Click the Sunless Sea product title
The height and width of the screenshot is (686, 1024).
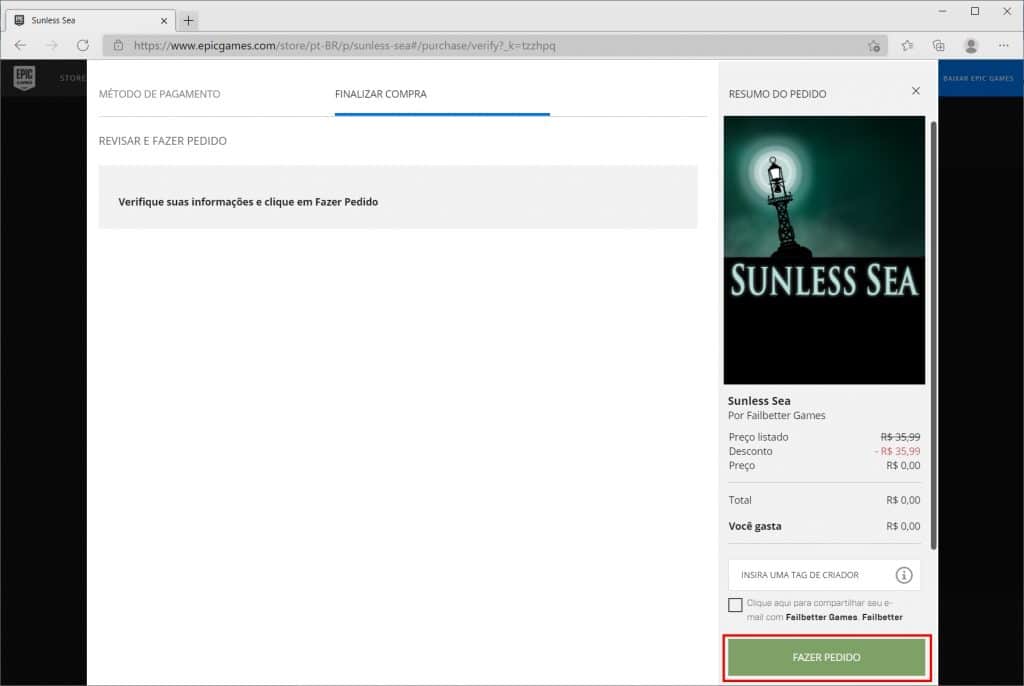(x=759, y=401)
